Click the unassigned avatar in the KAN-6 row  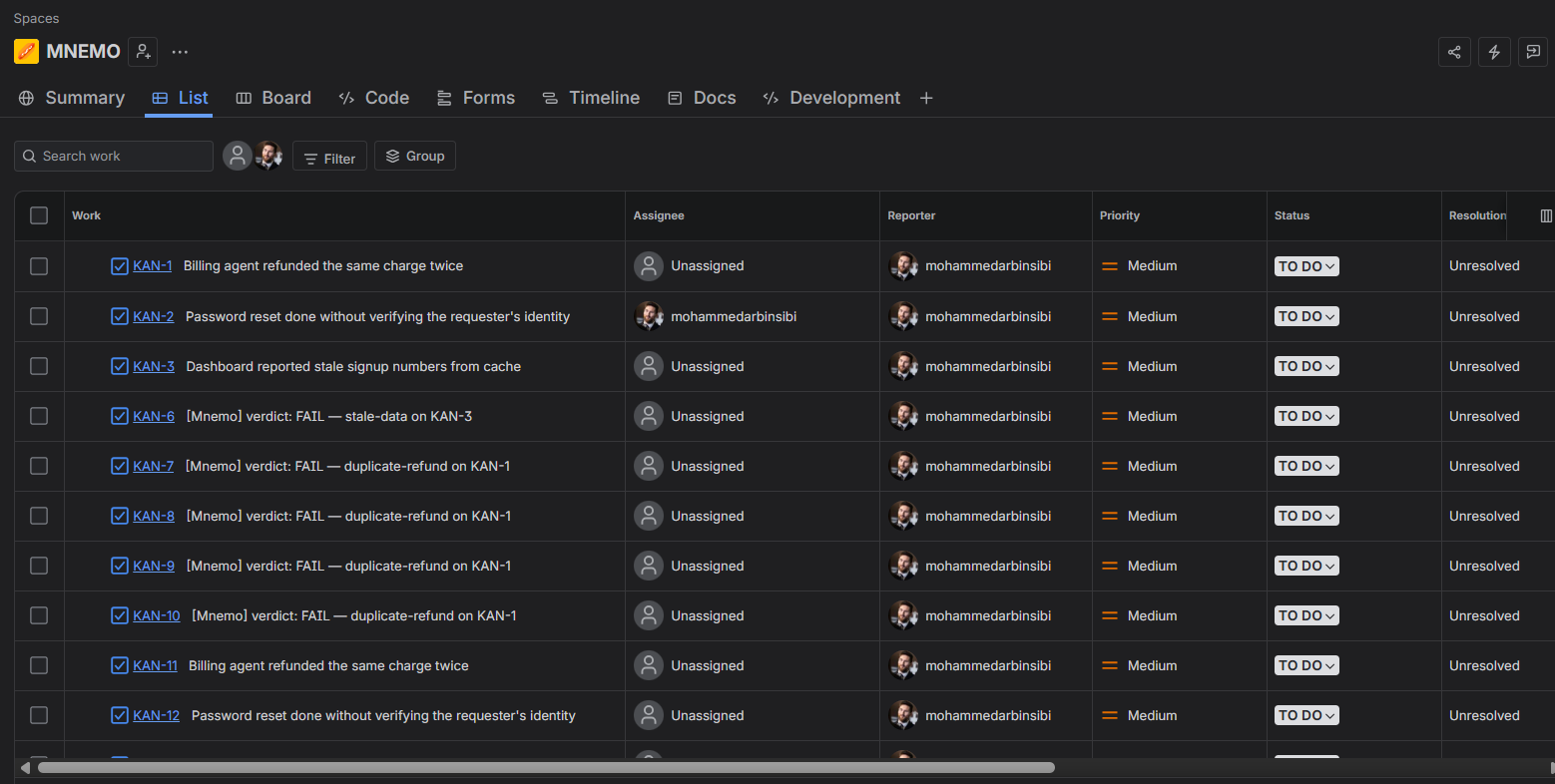tap(649, 416)
